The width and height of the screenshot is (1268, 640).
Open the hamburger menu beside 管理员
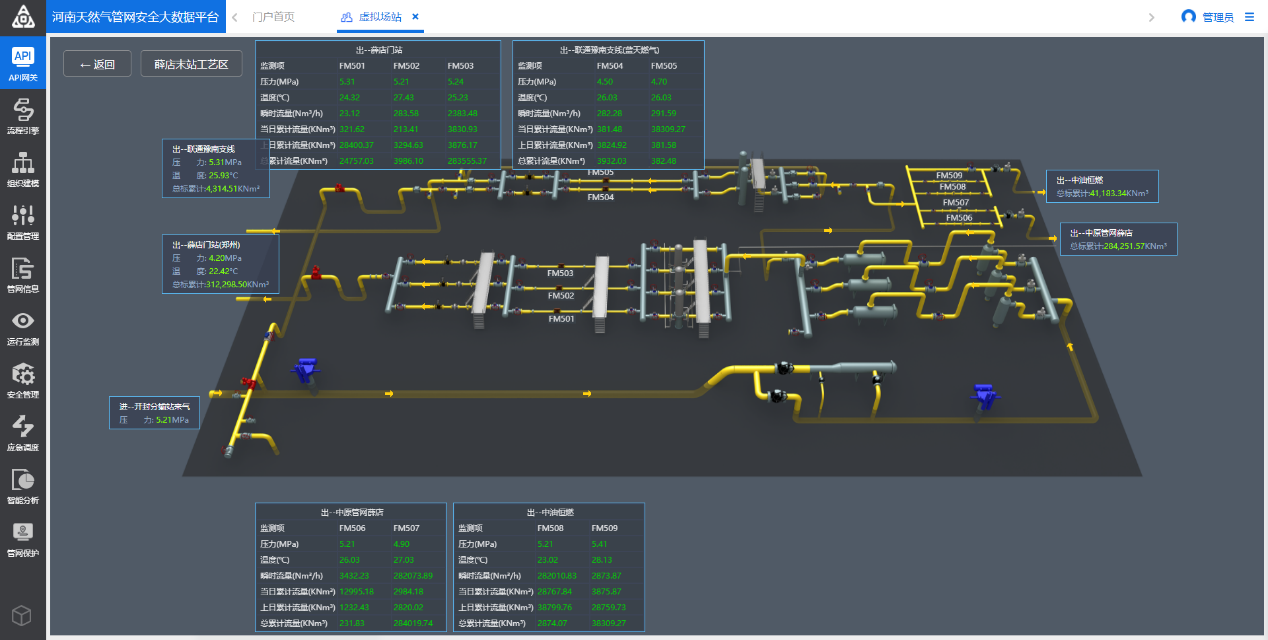click(x=1249, y=17)
